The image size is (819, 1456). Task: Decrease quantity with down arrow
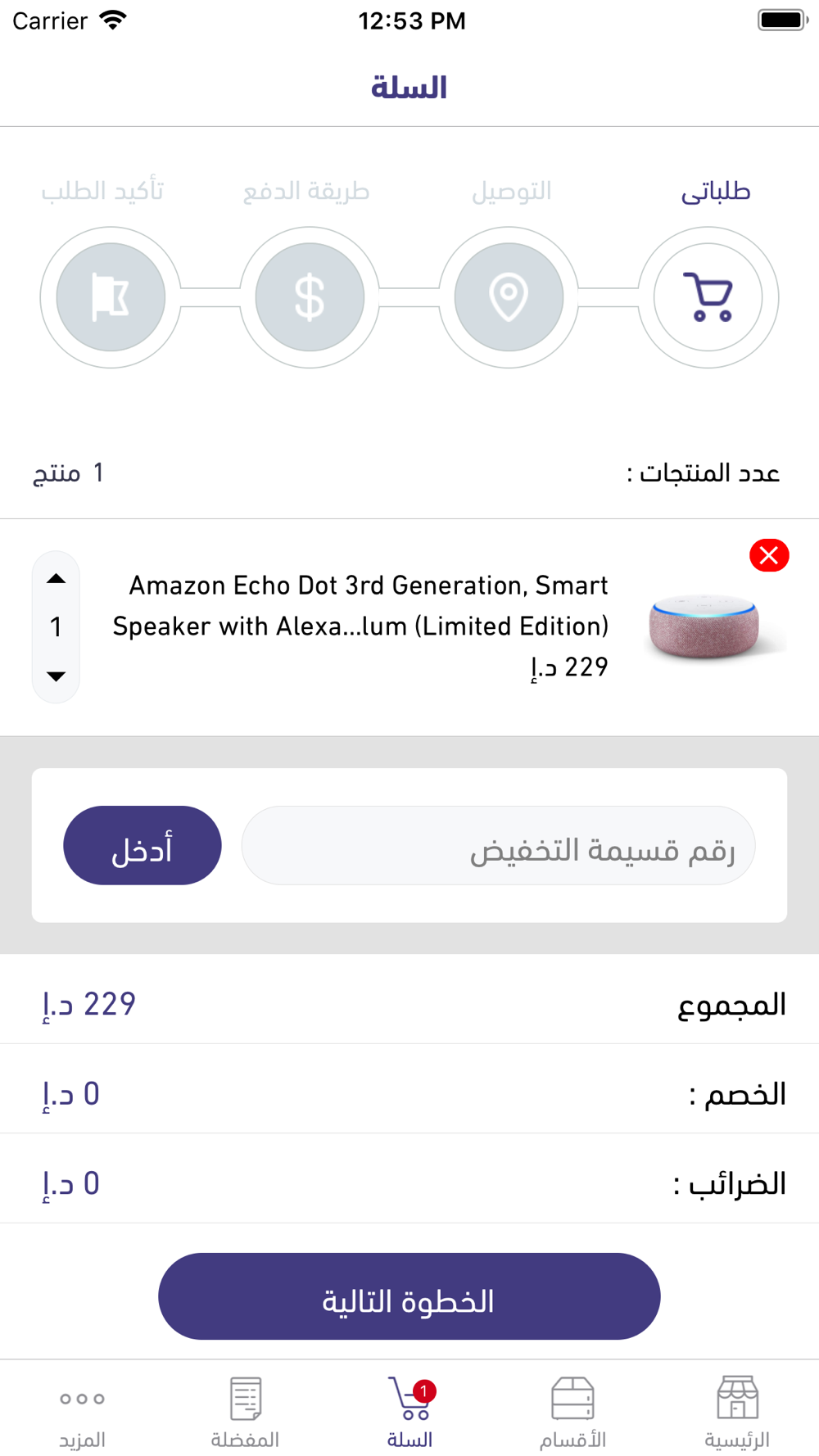(56, 676)
